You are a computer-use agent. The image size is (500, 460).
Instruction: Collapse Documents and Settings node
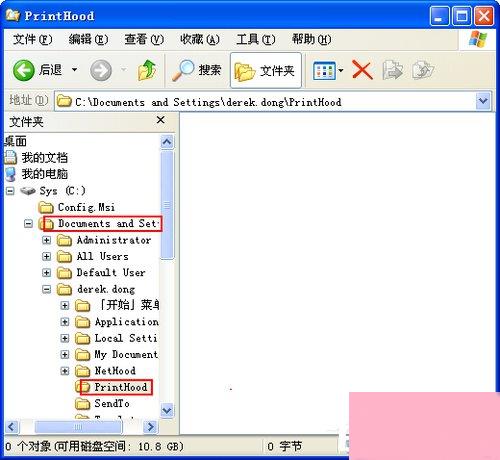(x=29, y=223)
